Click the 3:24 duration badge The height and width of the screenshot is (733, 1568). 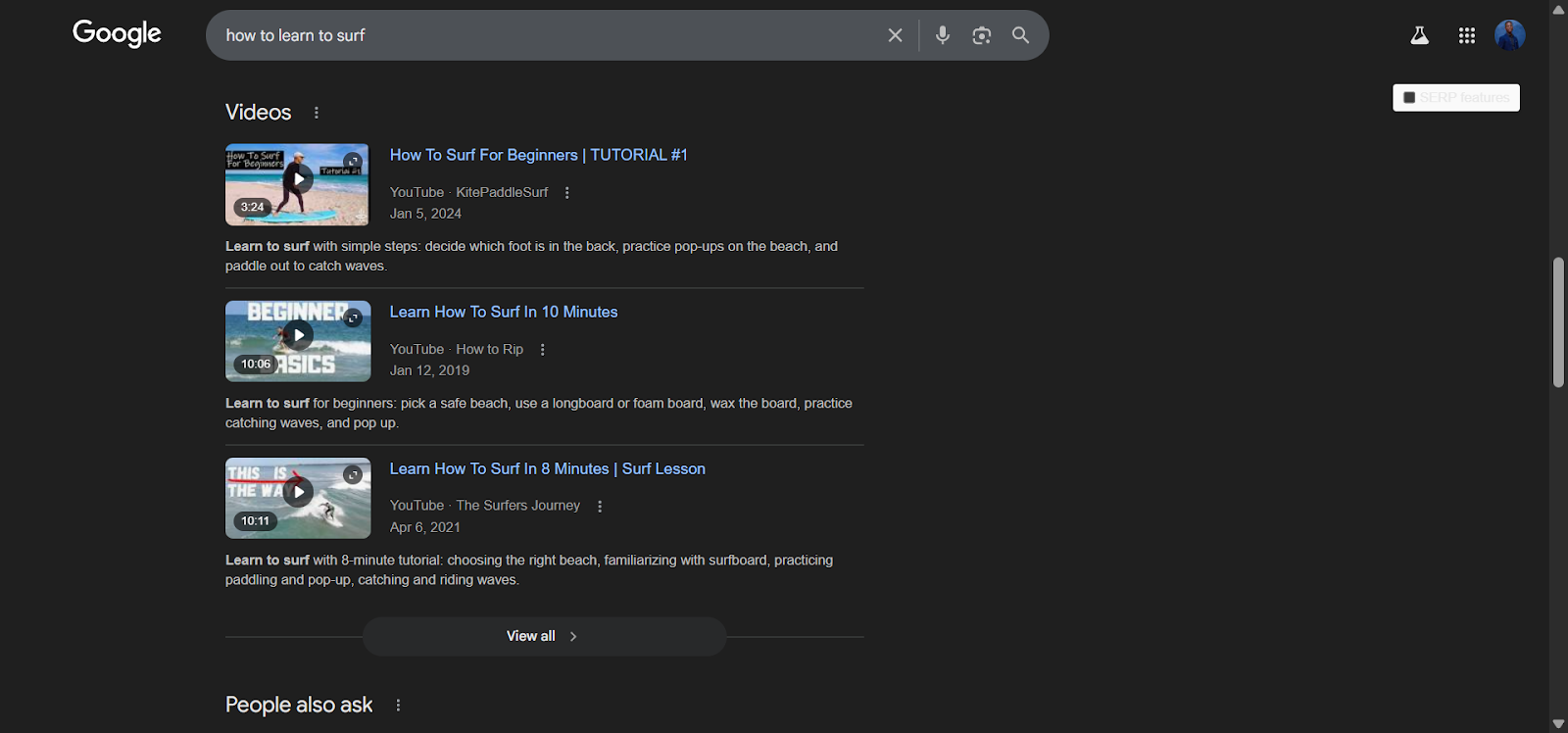[x=253, y=207]
